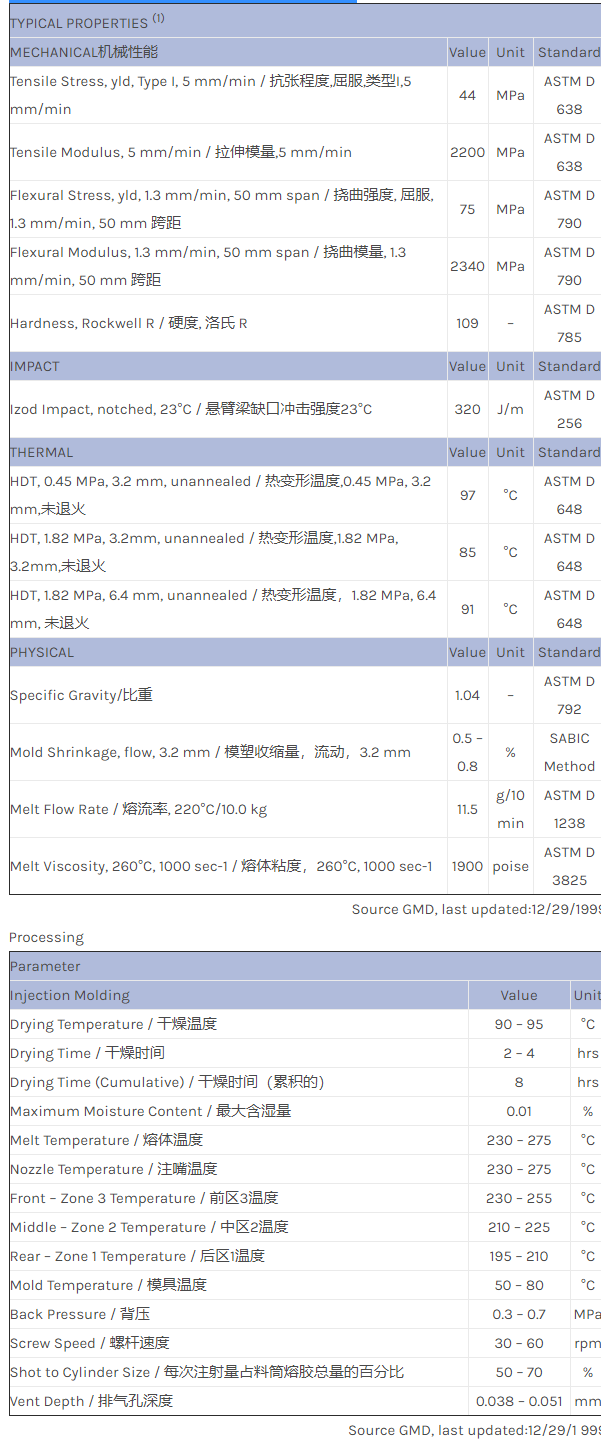Select the Specific Gravity value 1.04
601x1447 pixels.
coord(467,695)
